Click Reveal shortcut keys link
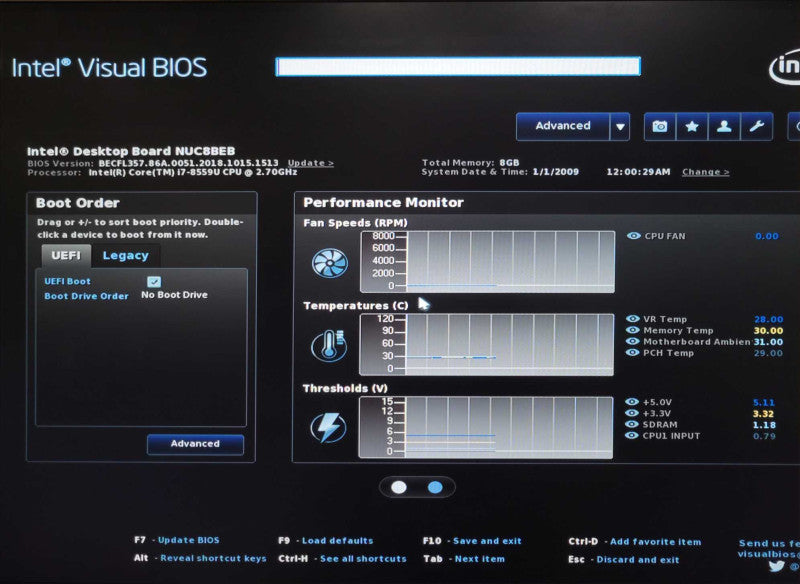The width and height of the screenshot is (800, 584). pyautogui.click(x=213, y=558)
